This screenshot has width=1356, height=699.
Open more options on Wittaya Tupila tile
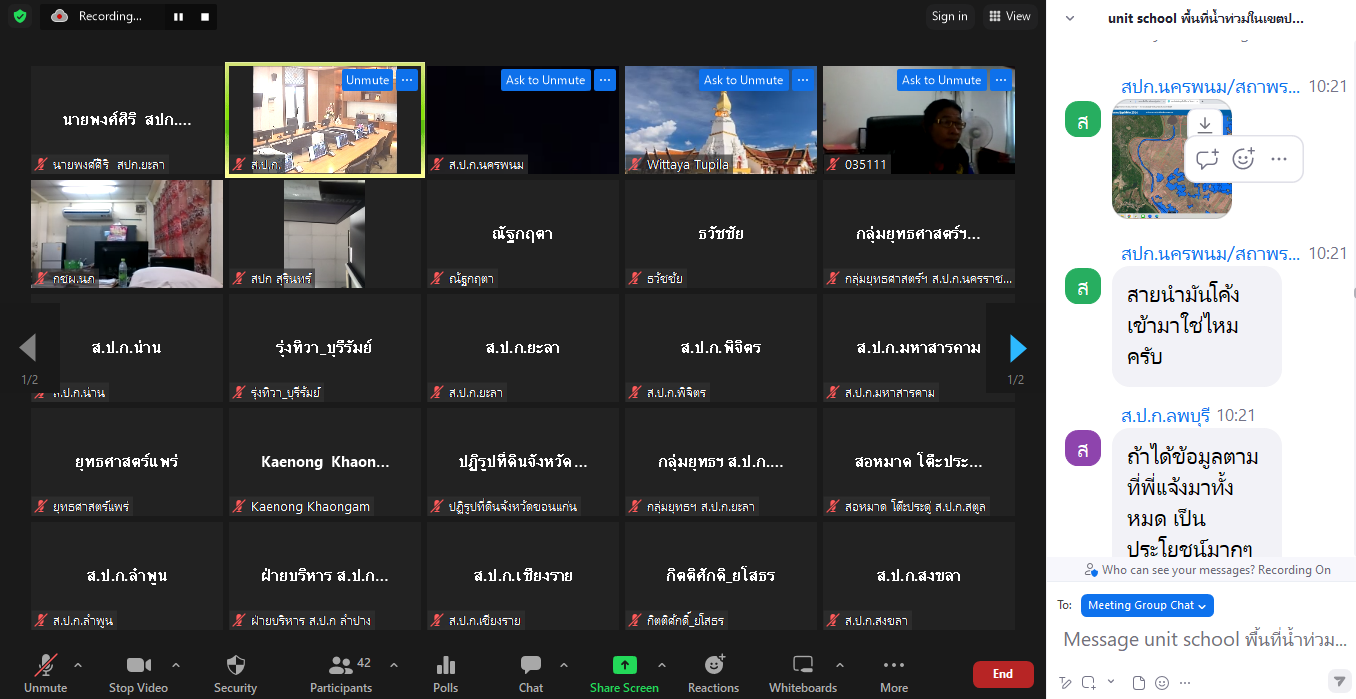pyautogui.click(x=803, y=80)
